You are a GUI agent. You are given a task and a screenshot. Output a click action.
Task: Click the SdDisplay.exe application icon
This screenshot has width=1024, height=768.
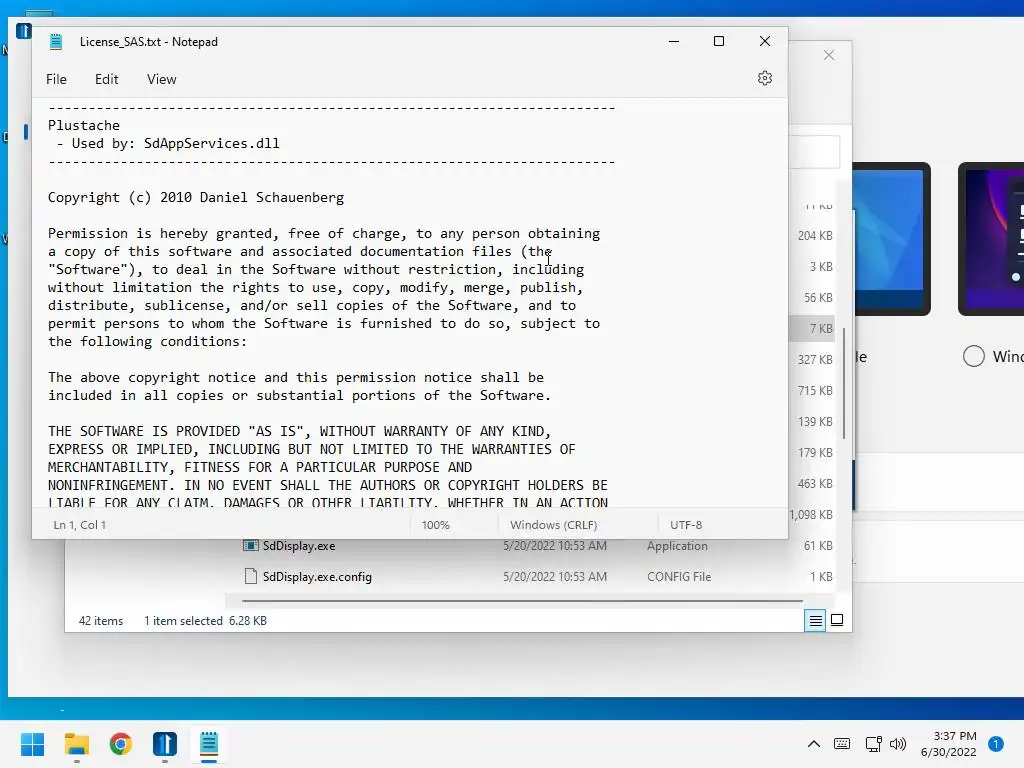click(x=251, y=546)
